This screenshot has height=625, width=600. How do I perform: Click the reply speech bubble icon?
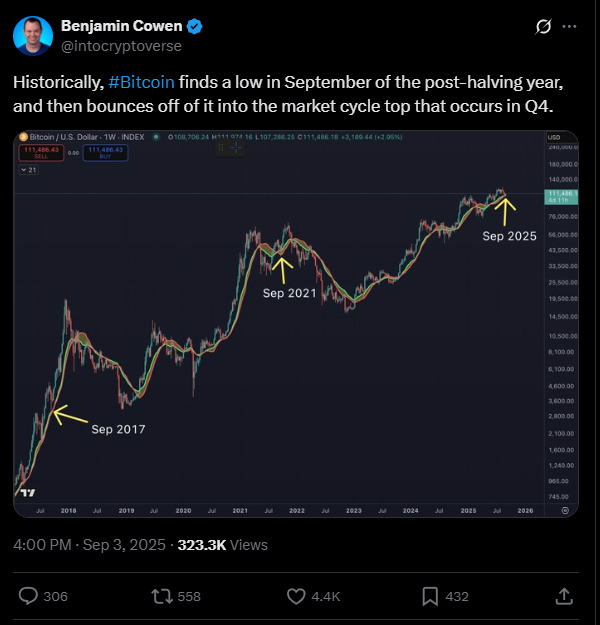(28, 596)
